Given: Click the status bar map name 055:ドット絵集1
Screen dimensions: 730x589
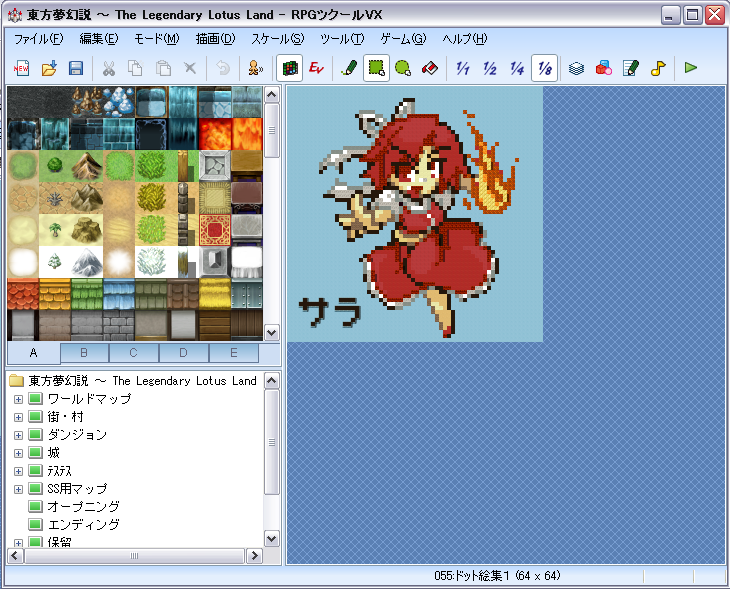Looking at the screenshot, I should coord(472,576).
